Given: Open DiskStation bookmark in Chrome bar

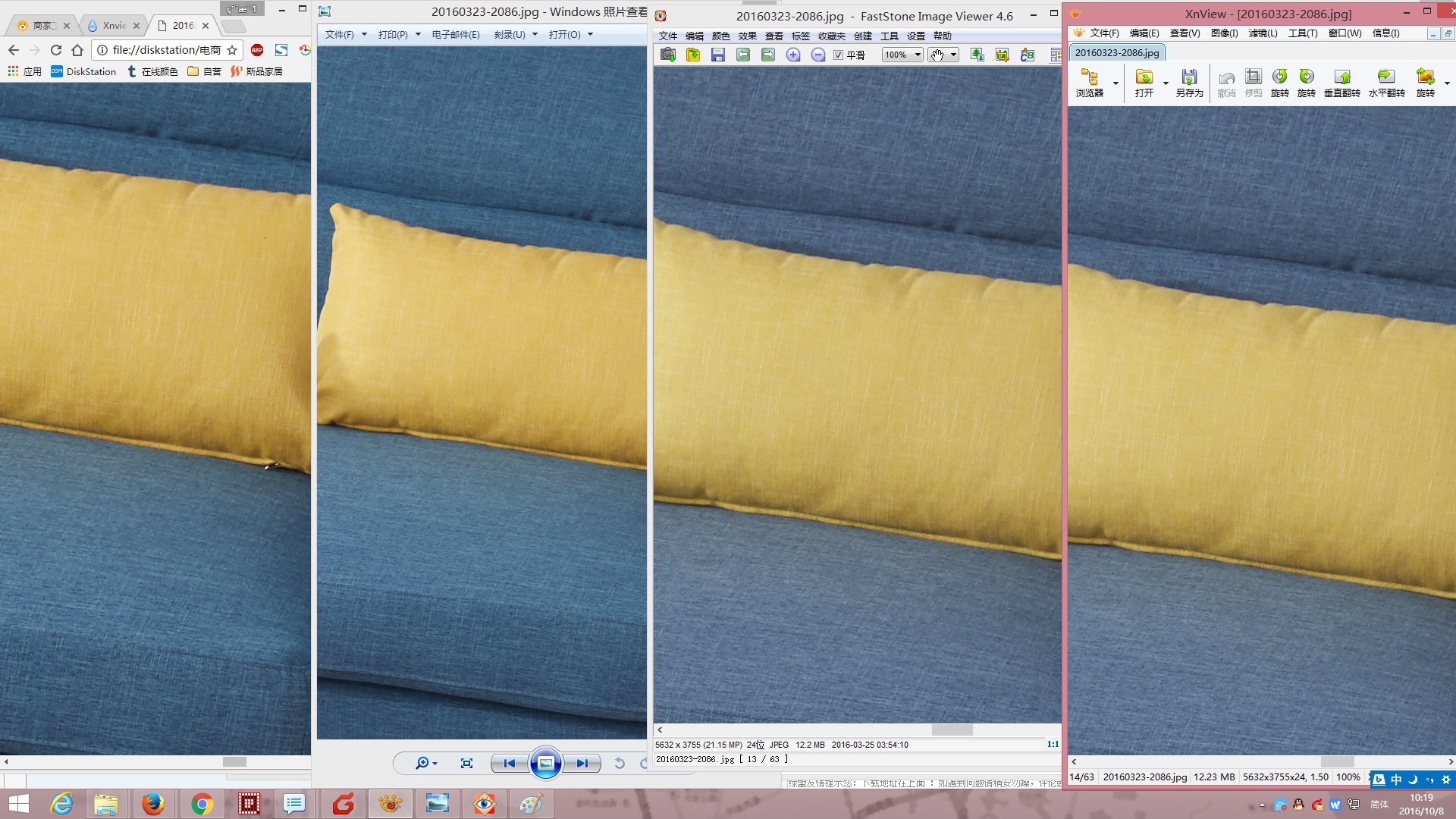Looking at the screenshot, I should [83, 71].
